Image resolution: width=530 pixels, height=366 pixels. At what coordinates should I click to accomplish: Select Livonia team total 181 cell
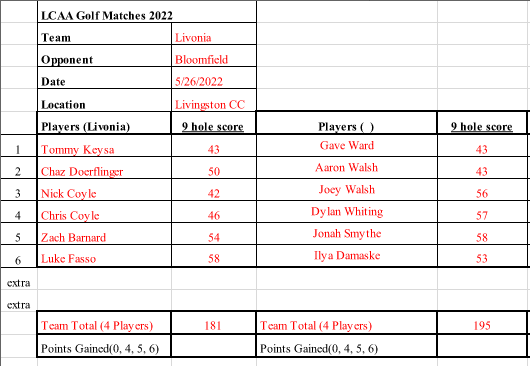213,323
